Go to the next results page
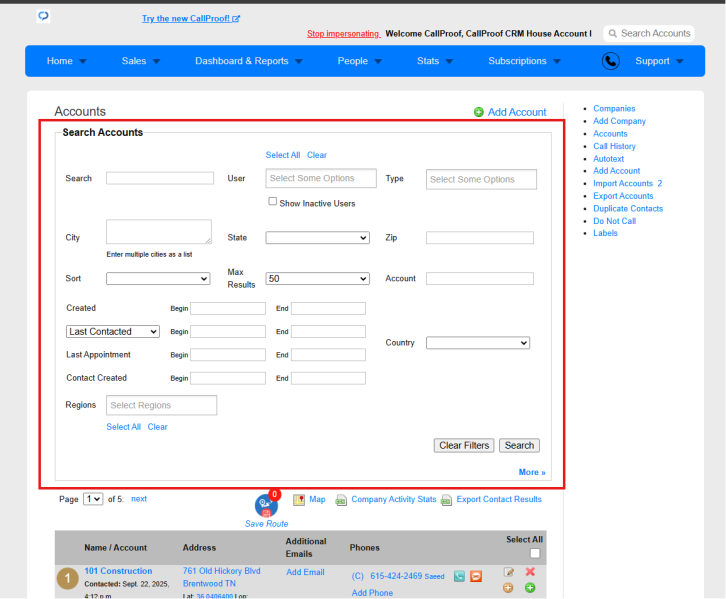Image resolution: width=726 pixels, height=599 pixels. [139, 499]
